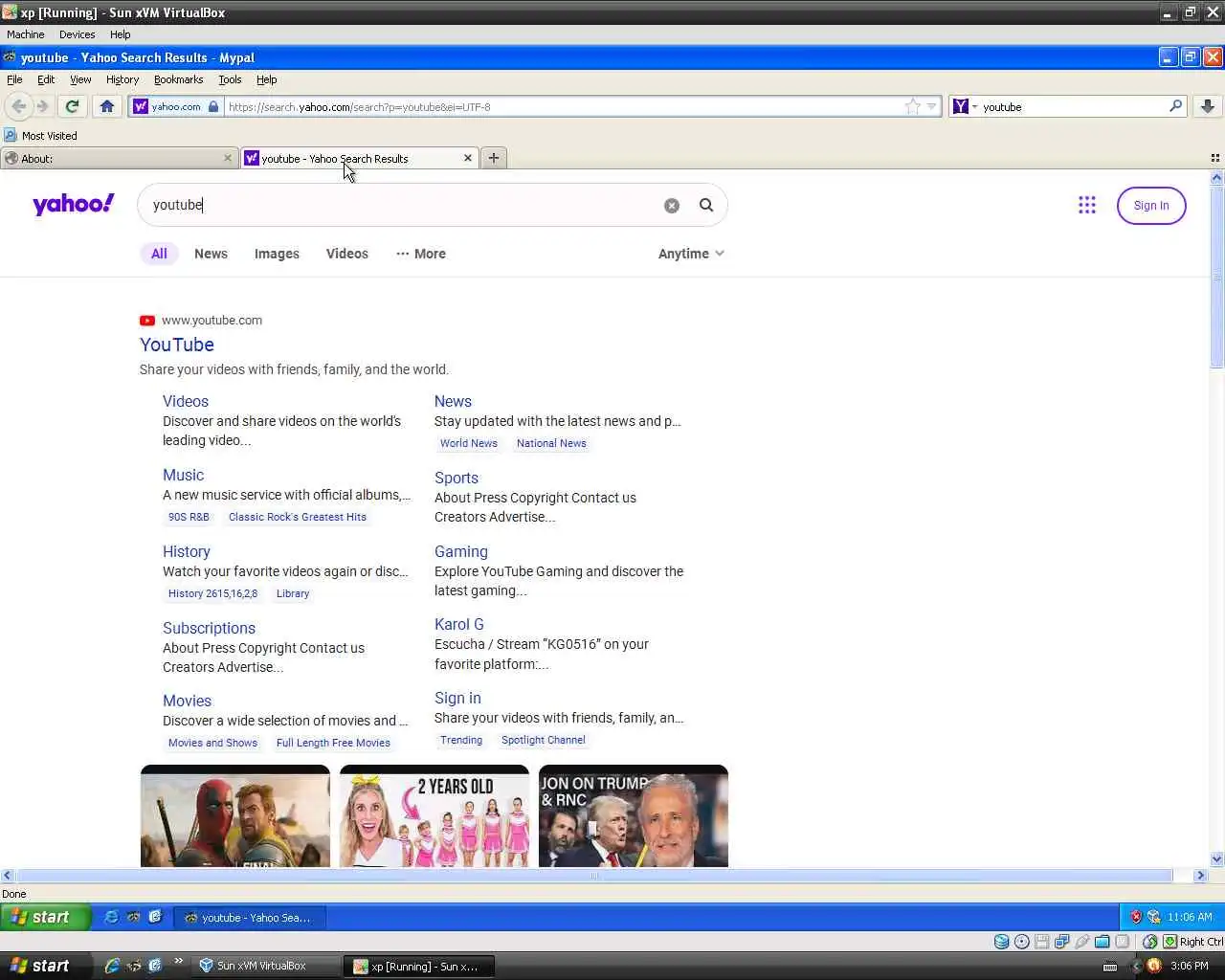This screenshot has width=1225, height=980.
Task: Click the Sign In button
Action: click(1151, 206)
